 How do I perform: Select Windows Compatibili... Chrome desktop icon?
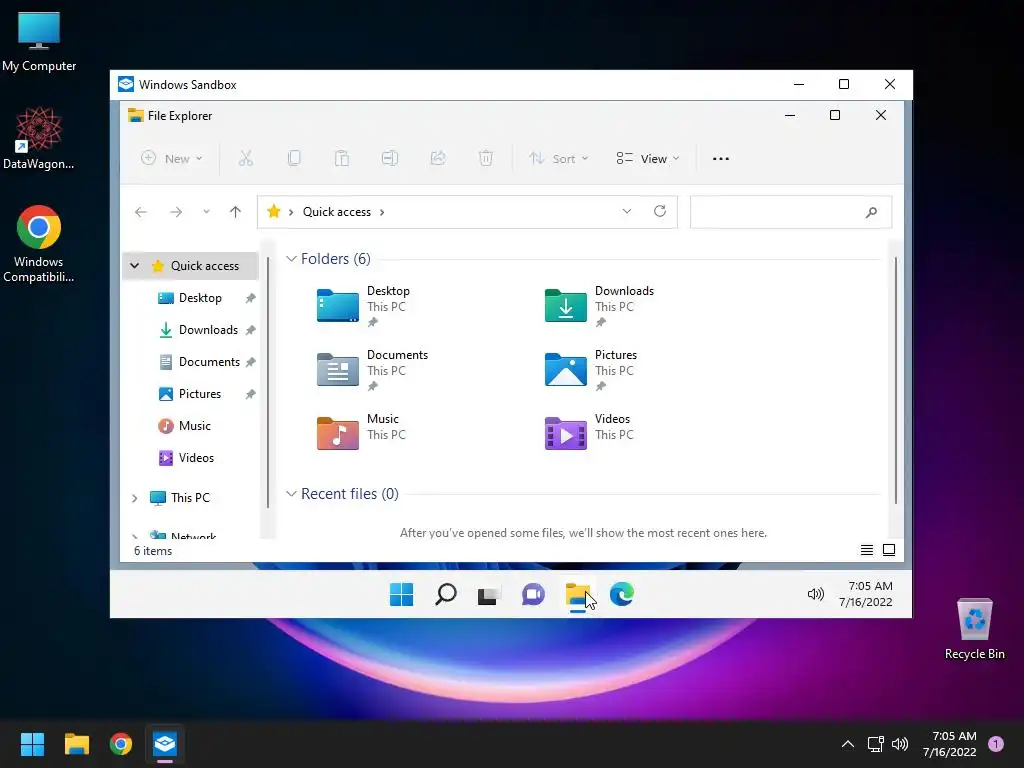tap(39, 244)
